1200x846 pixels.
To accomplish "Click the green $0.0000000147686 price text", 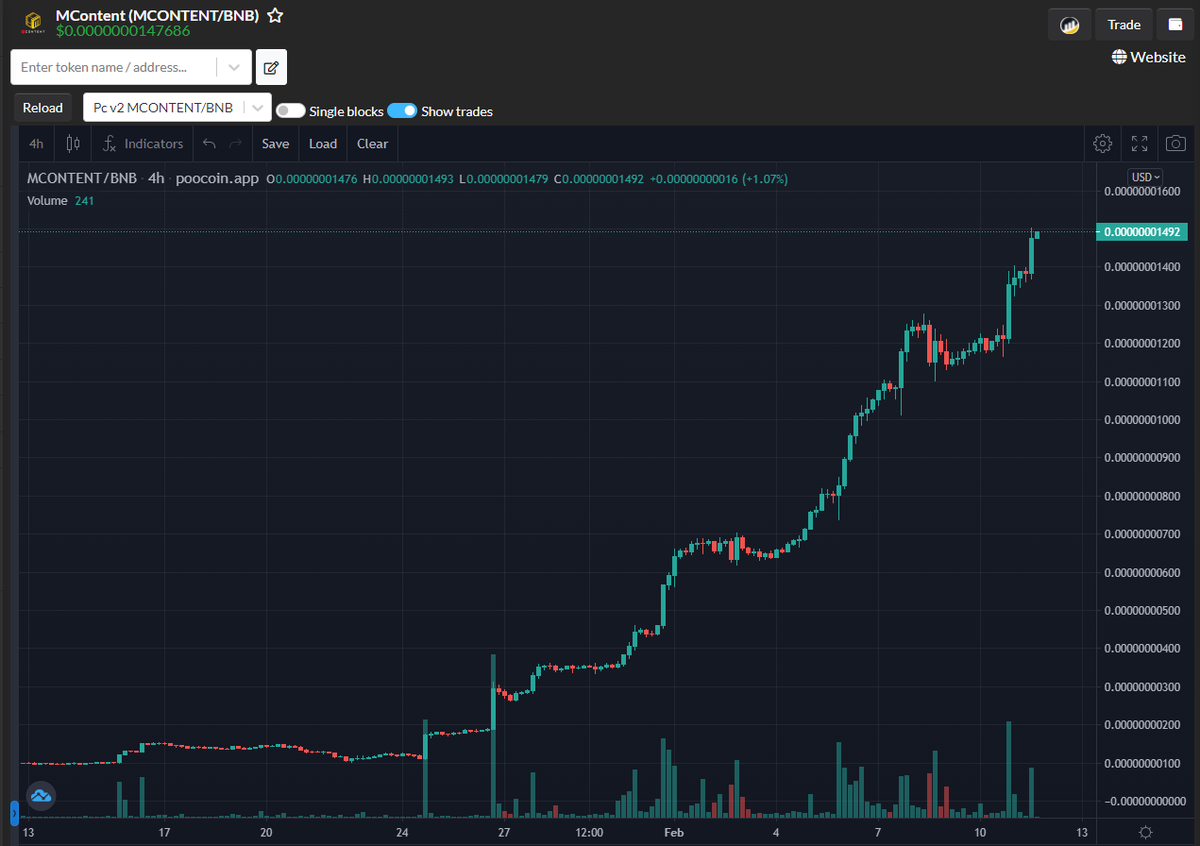I will [x=123, y=31].
